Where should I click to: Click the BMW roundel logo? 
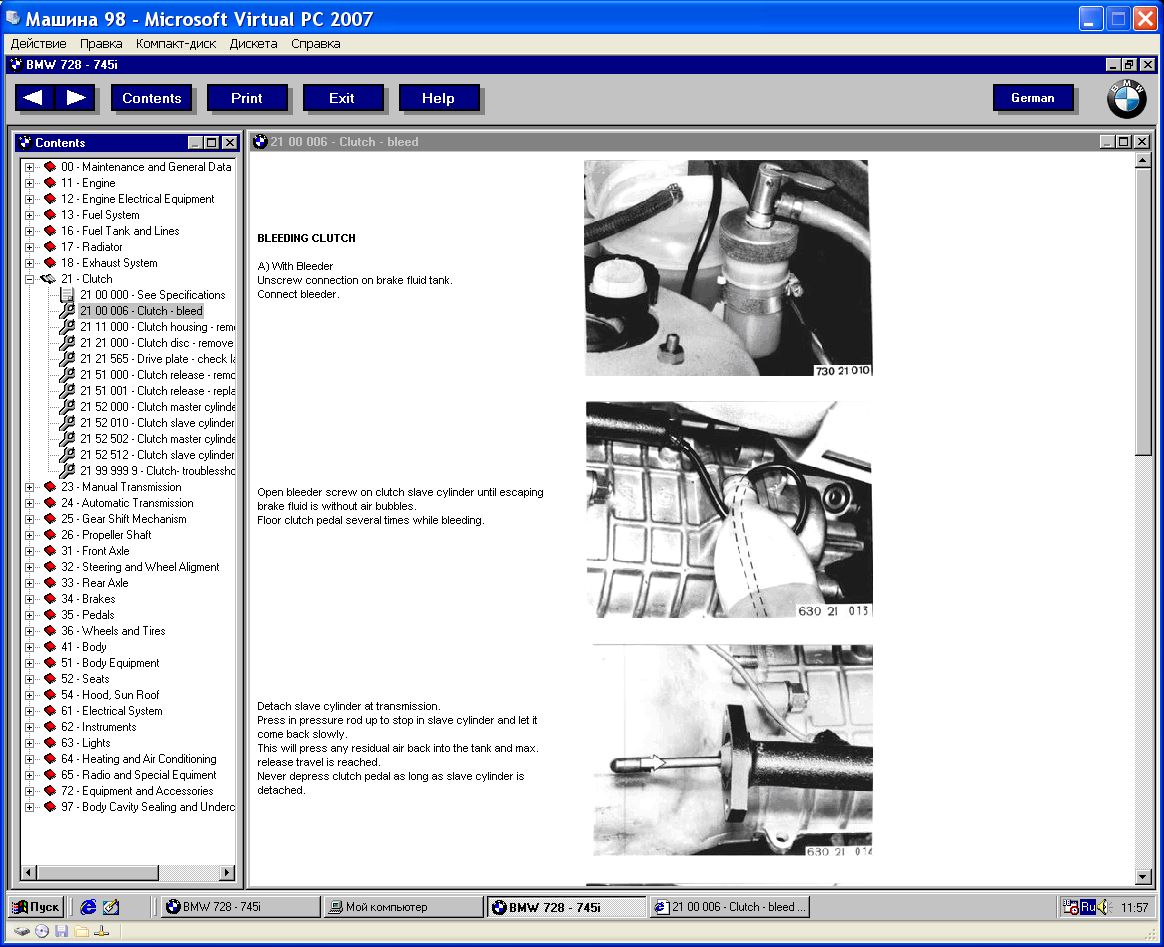(x=1126, y=99)
